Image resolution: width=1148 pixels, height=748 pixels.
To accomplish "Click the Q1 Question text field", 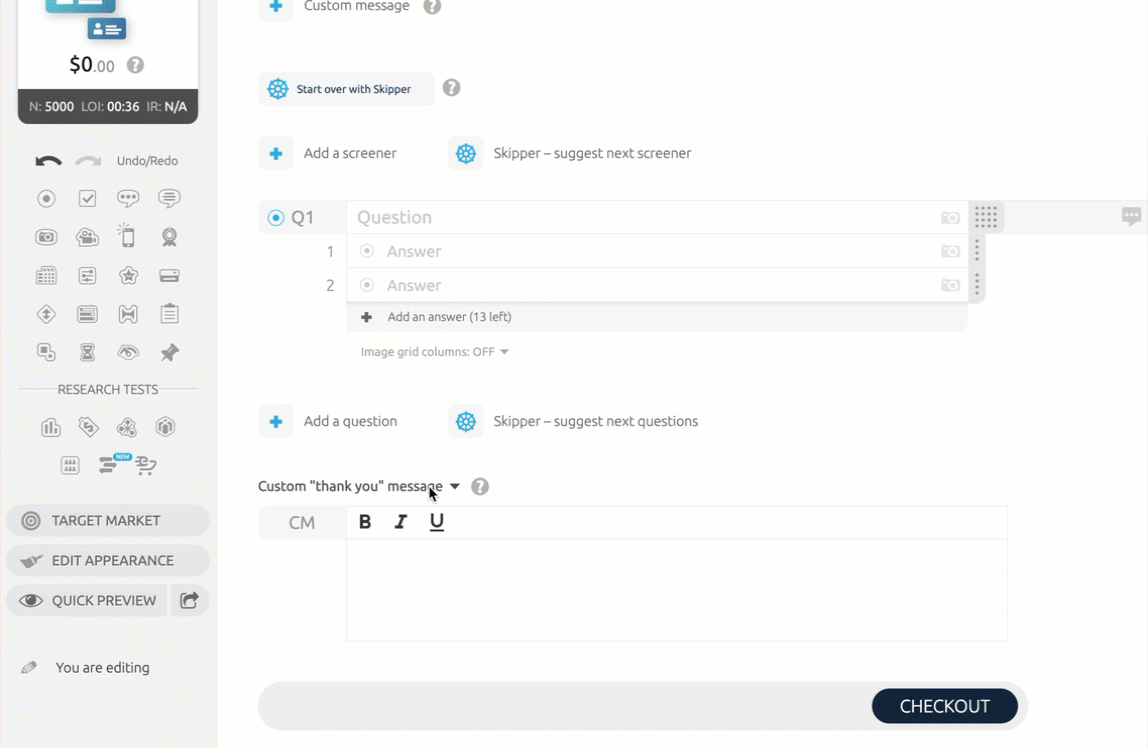I will coord(640,218).
